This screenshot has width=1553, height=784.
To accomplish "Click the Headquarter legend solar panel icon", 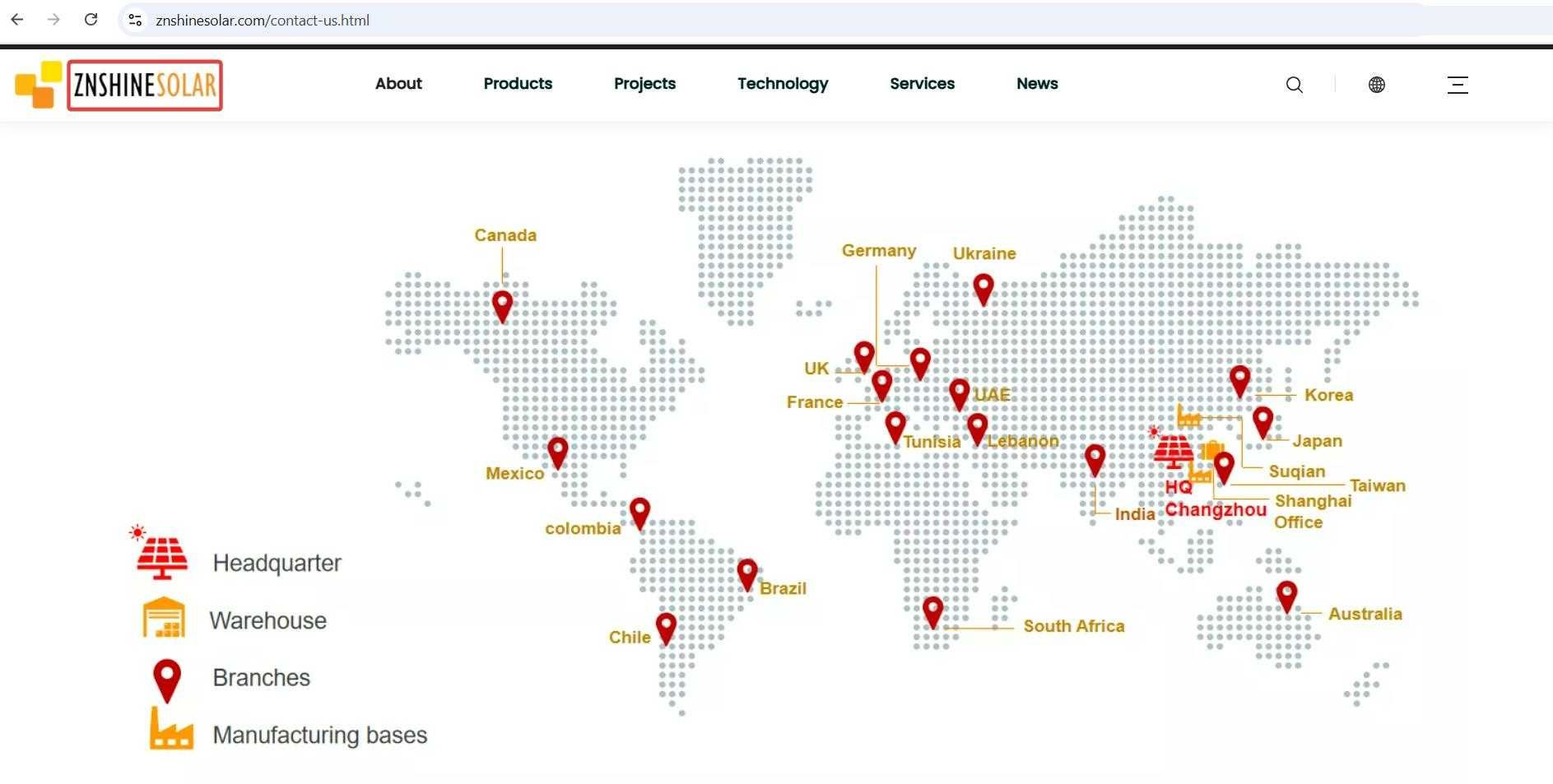I will tap(160, 553).
